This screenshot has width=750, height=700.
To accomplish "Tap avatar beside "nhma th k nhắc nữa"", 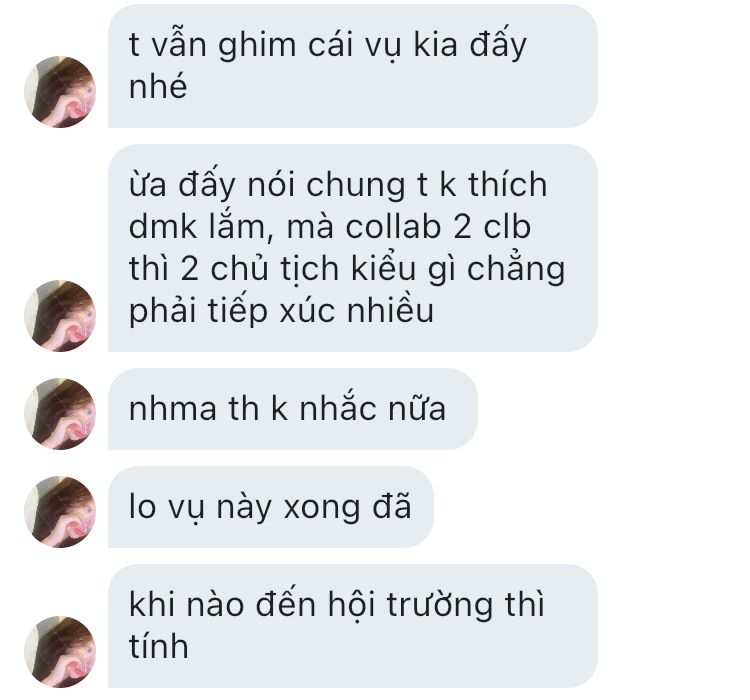I will pos(60,414).
